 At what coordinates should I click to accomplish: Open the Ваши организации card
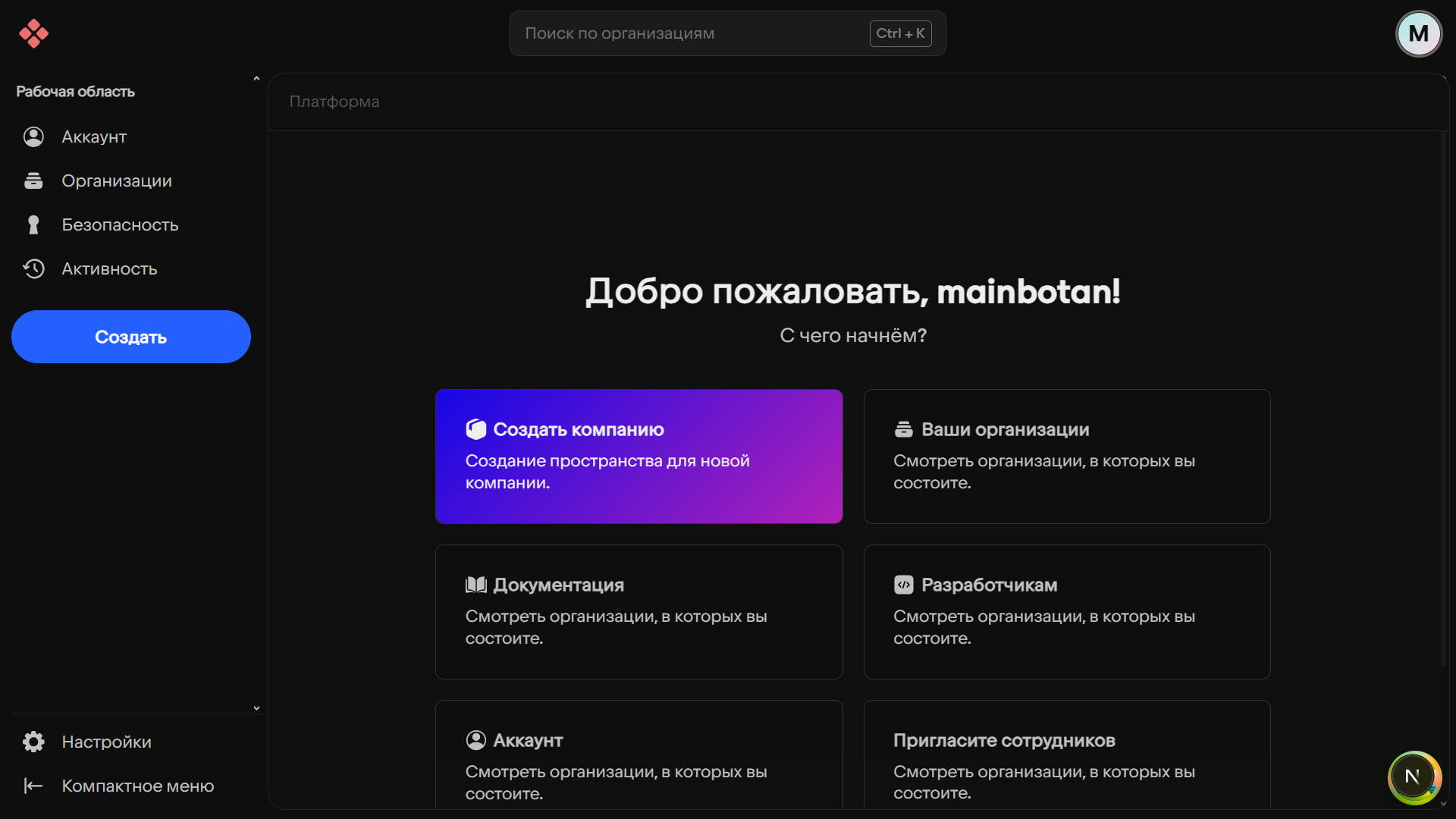[1066, 457]
